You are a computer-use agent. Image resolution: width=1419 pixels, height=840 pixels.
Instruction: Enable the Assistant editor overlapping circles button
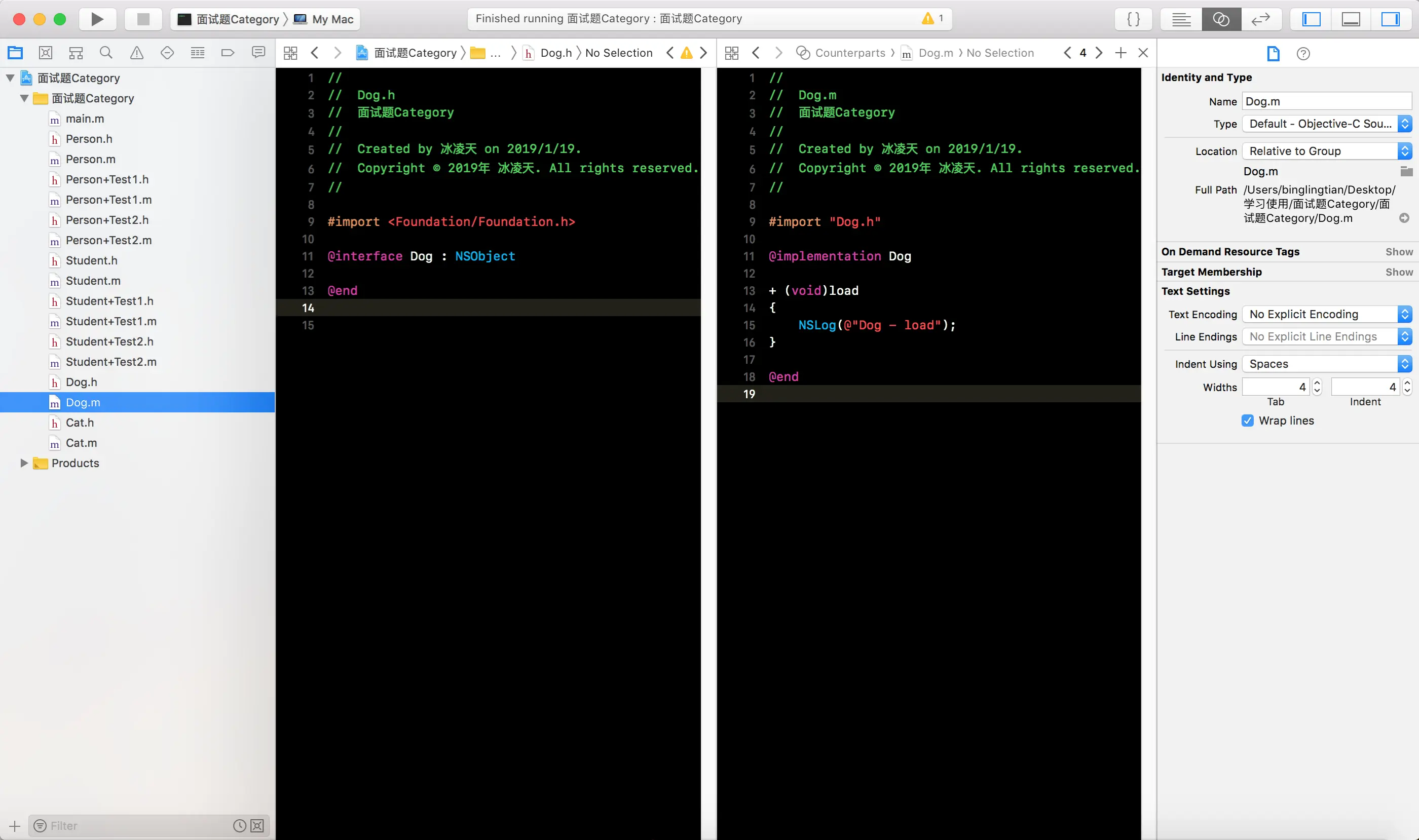(x=1221, y=19)
